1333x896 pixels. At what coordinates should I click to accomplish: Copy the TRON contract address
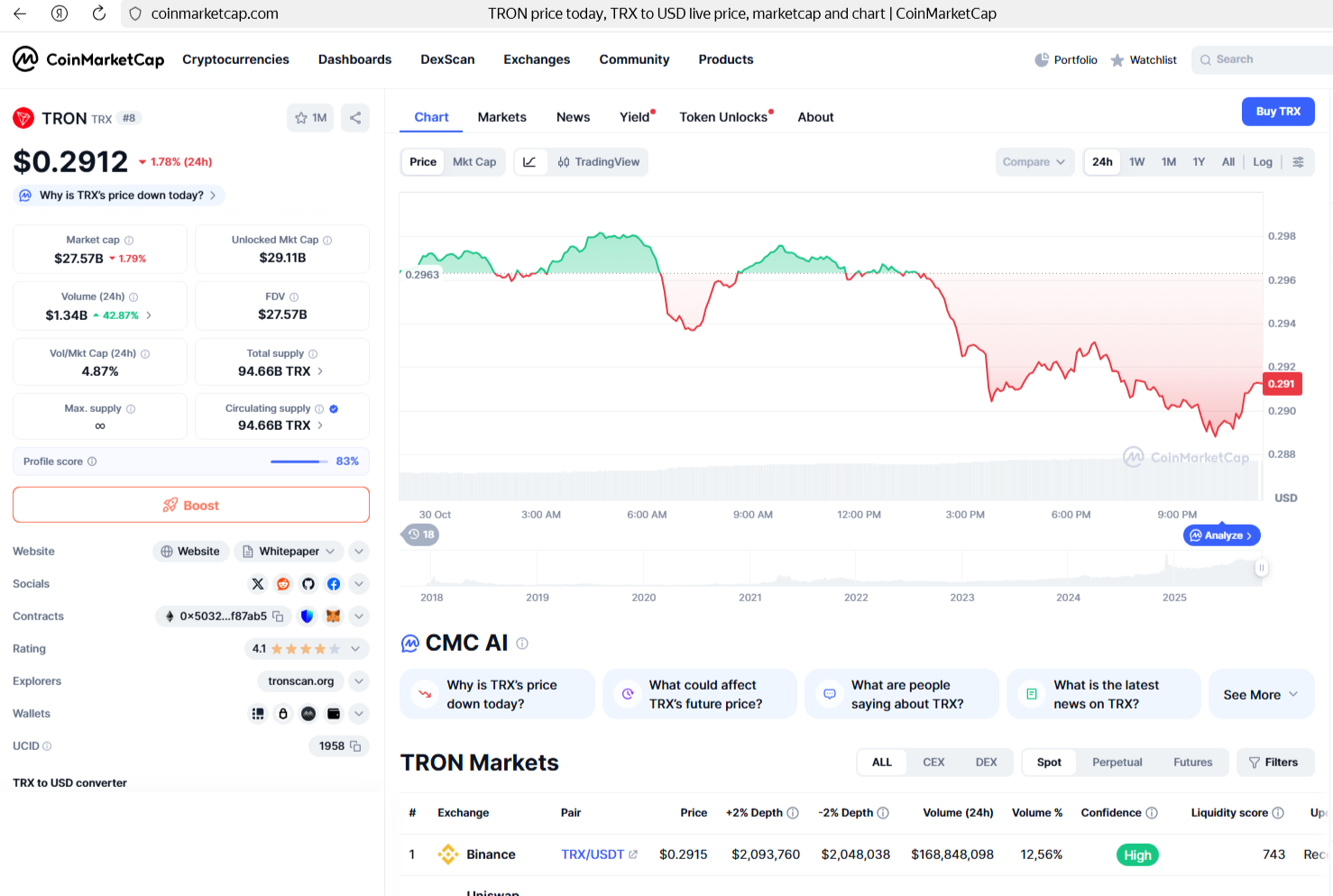[x=278, y=616]
